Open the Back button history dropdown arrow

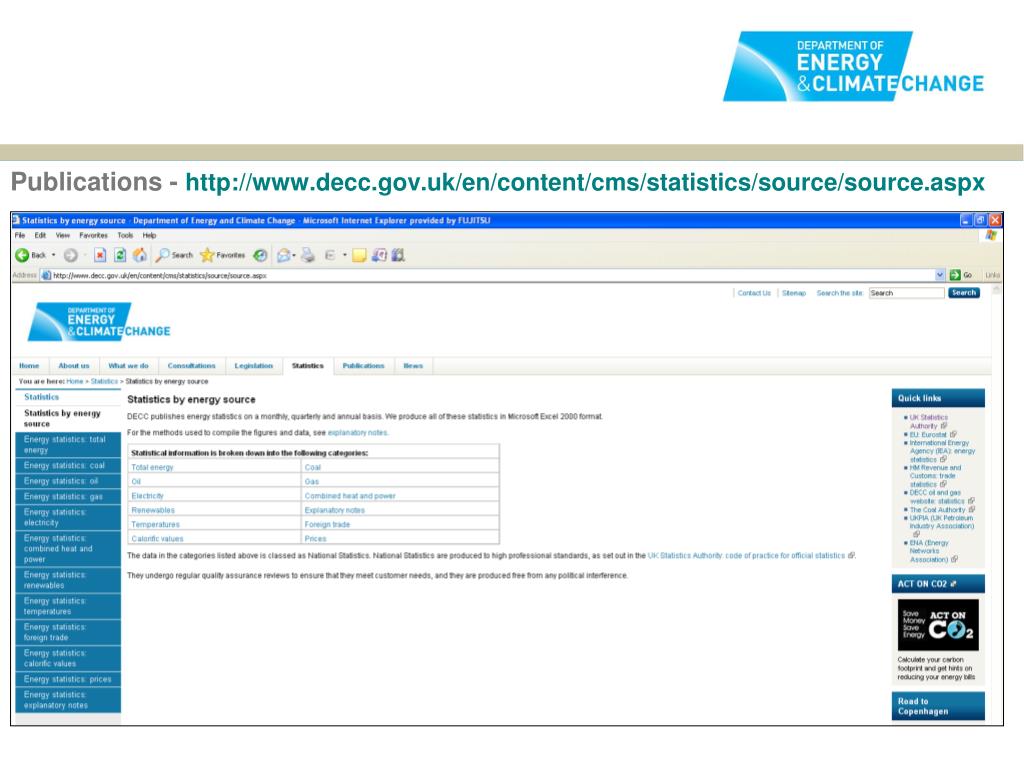(54, 255)
